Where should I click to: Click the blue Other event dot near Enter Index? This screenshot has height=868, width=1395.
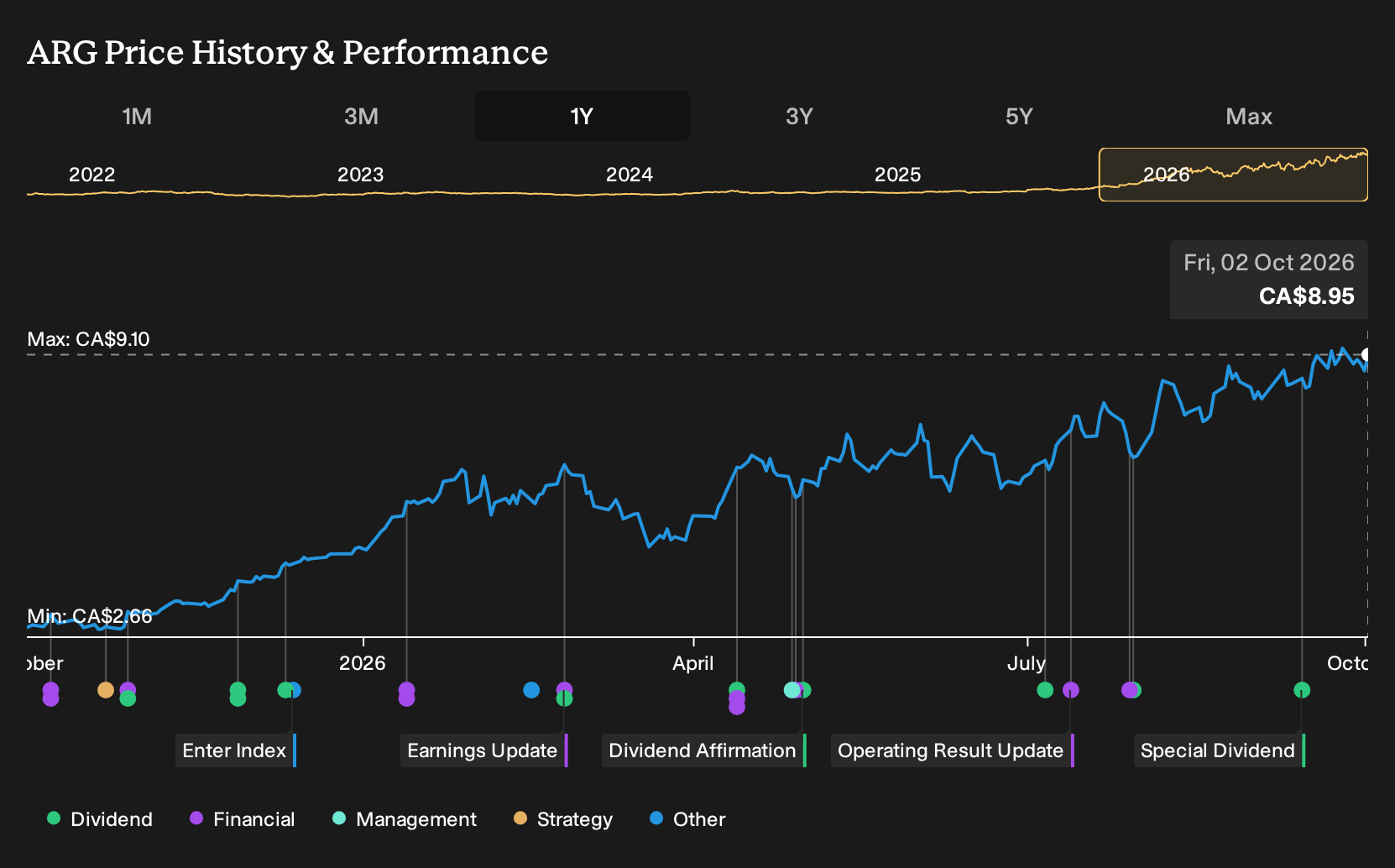[x=294, y=690]
